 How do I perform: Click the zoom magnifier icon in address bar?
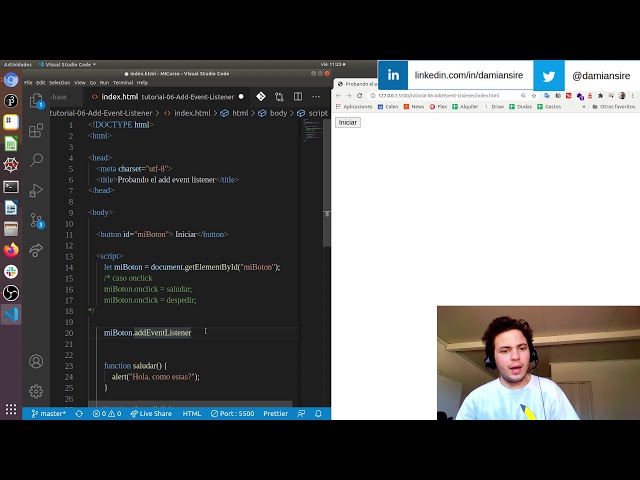pos(523,96)
